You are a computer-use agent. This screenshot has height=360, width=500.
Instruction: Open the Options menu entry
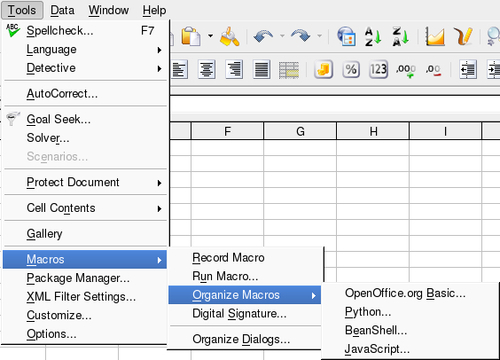click(x=85, y=334)
